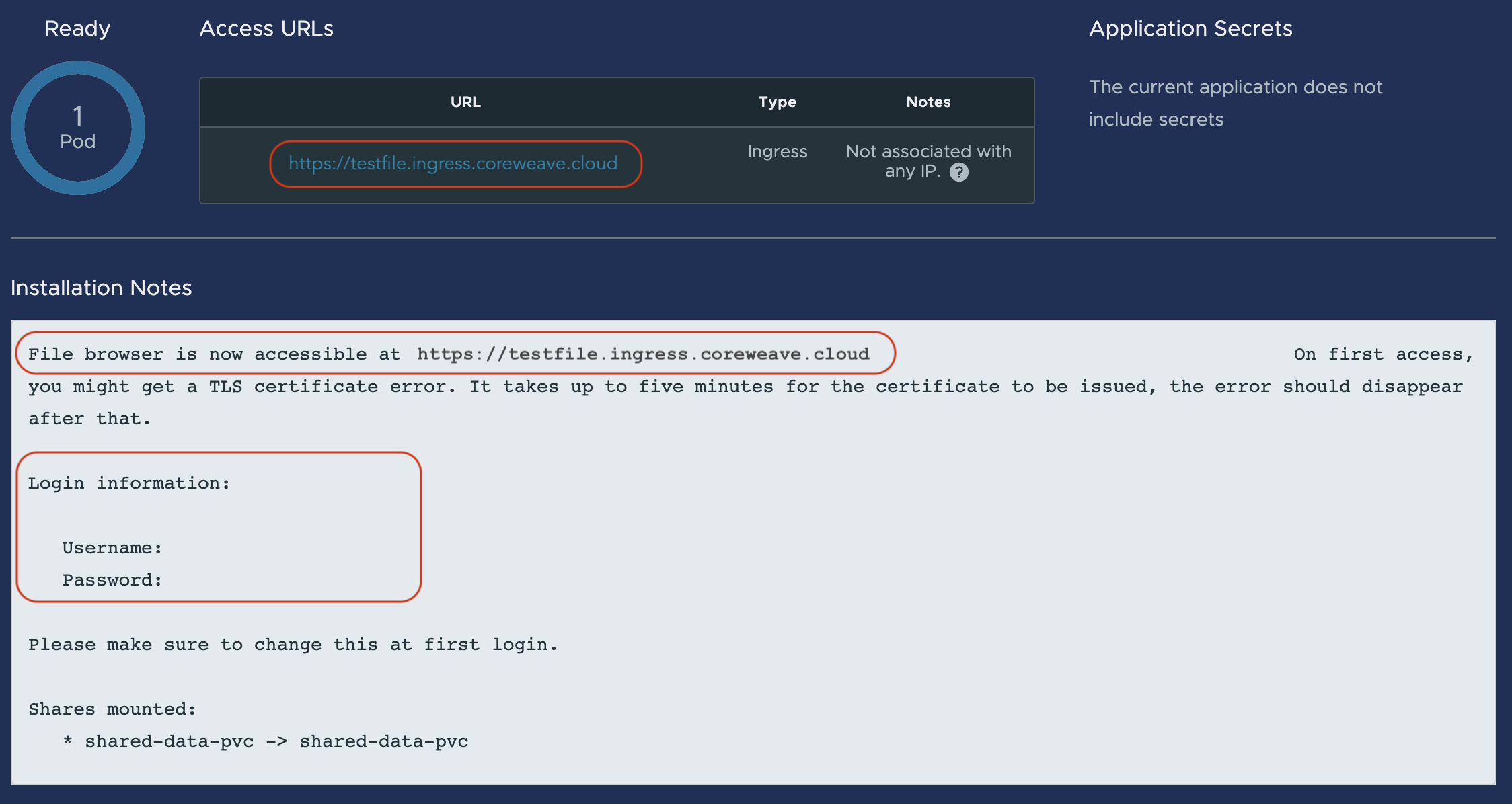The height and width of the screenshot is (804, 1512).
Task: Click 'Shares mounted:' text
Action: [x=112, y=709]
